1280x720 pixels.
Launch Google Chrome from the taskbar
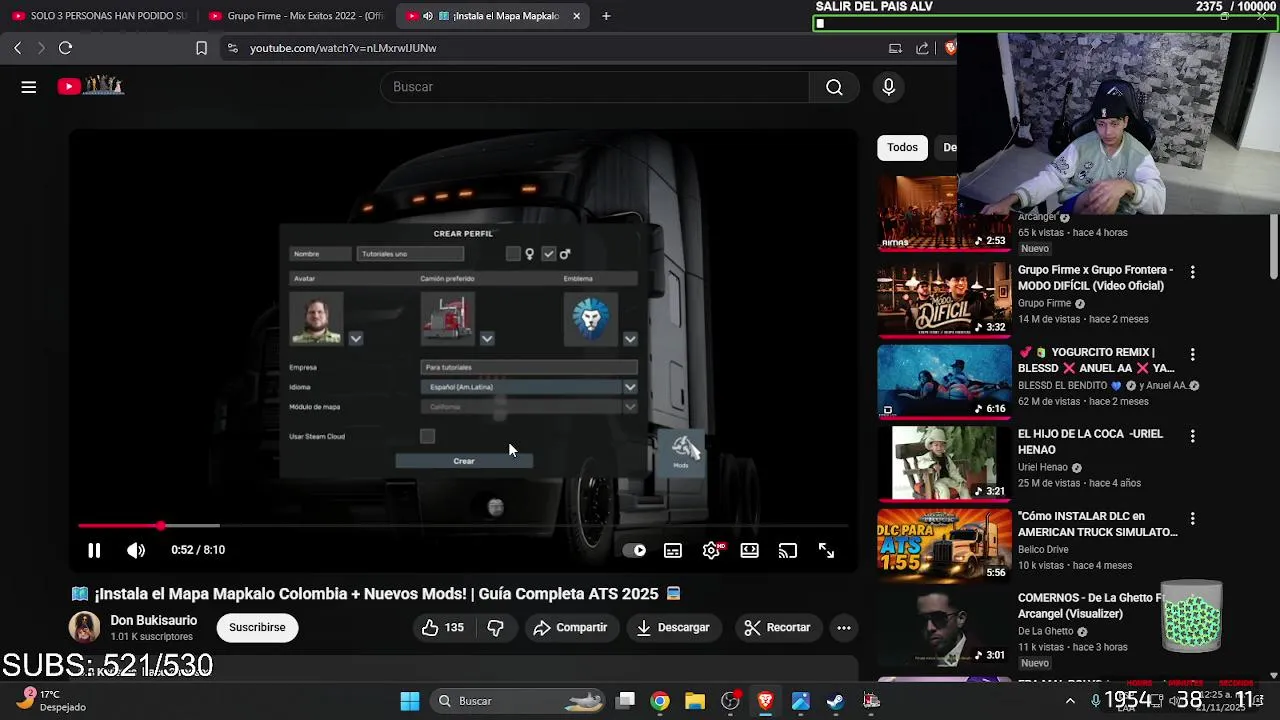660,701
